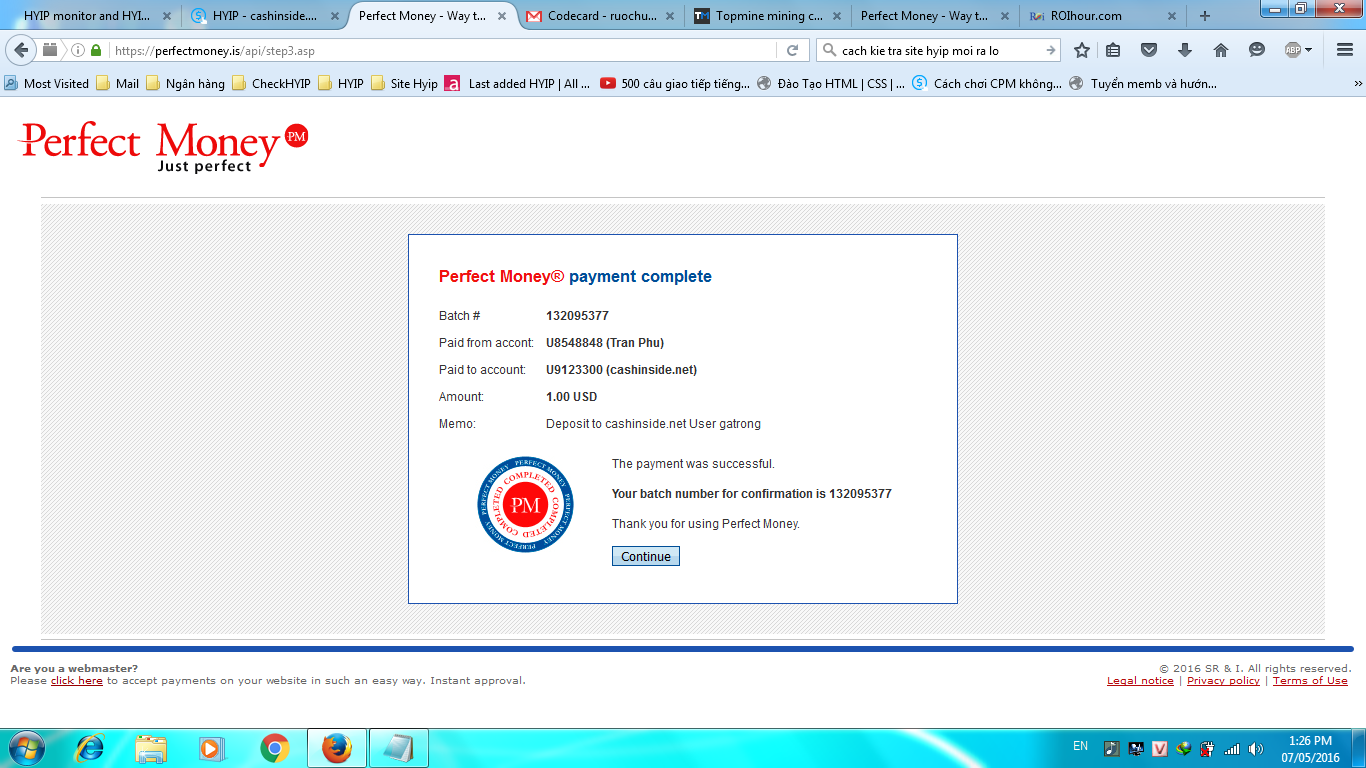Screen dimensions: 1366x768
Task: Open the Firefox hamburger menu
Action: pyautogui.click(x=1345, y=50)
